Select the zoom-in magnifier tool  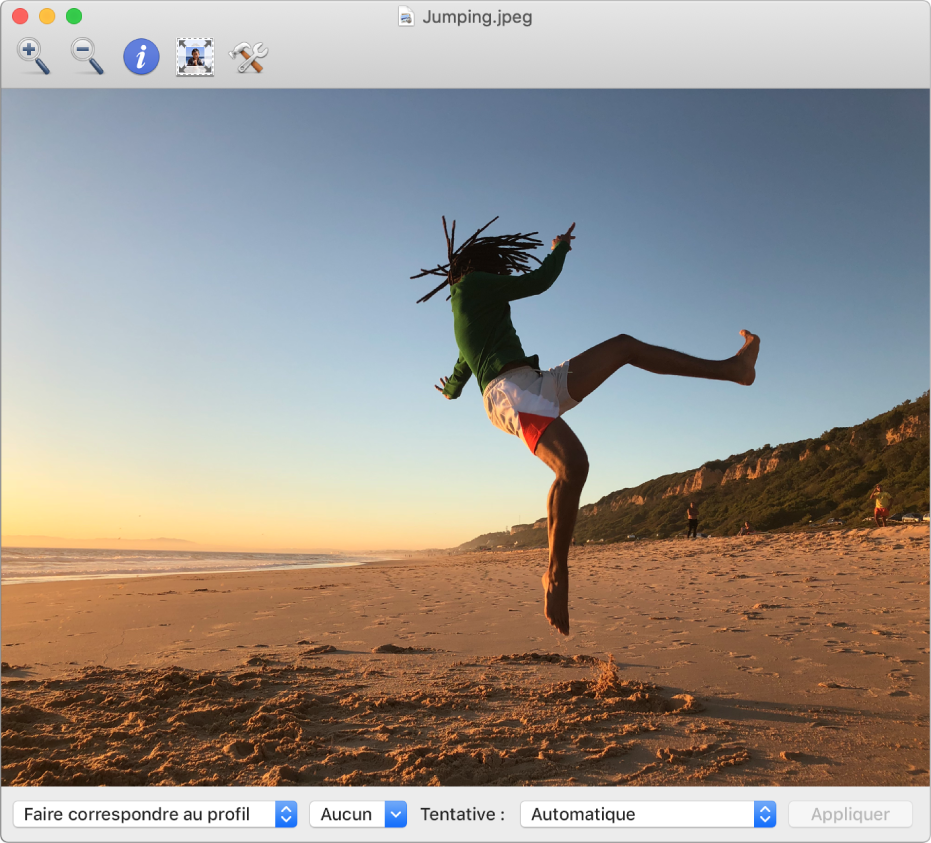(34, 57)
